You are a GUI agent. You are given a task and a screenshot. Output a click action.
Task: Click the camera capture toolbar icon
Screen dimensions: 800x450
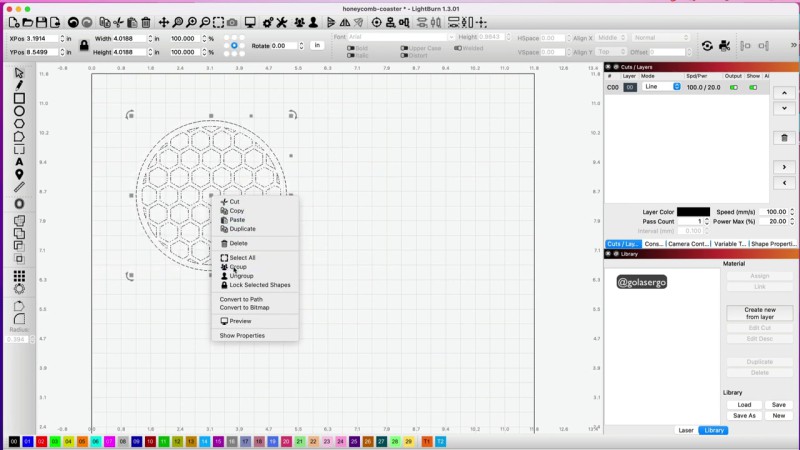[232, 22]
